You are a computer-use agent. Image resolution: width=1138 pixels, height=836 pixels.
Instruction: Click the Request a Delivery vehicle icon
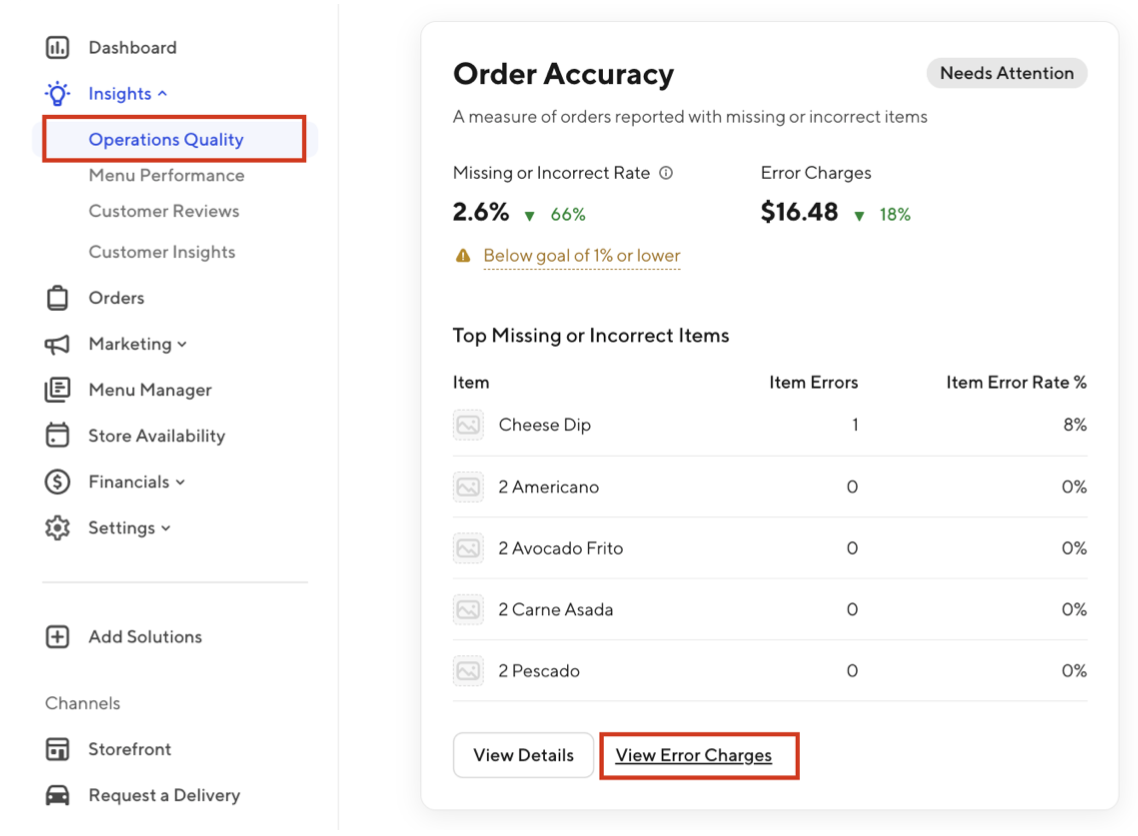pos(57,794)
